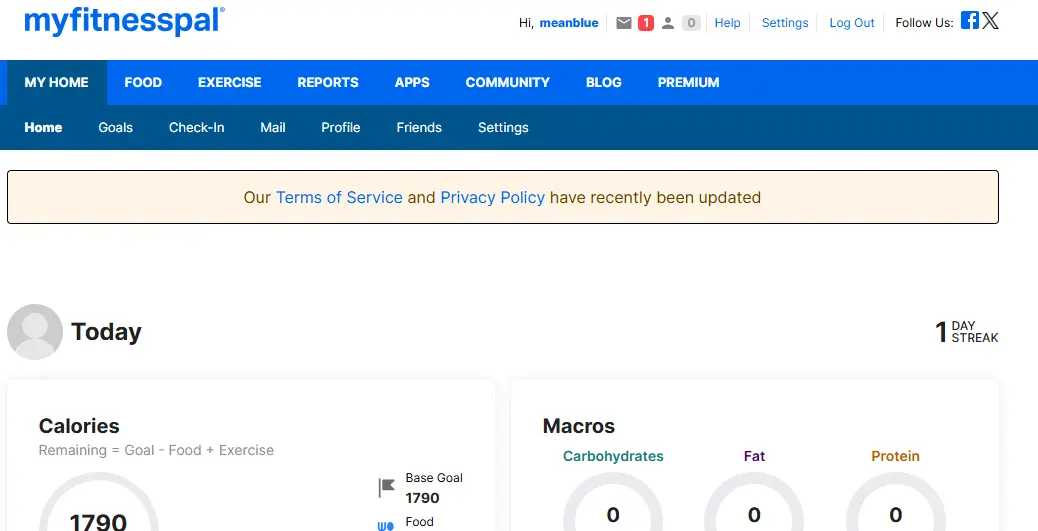
Task: Open the PREMIUM main tab
Action: (x=688, y=83)
